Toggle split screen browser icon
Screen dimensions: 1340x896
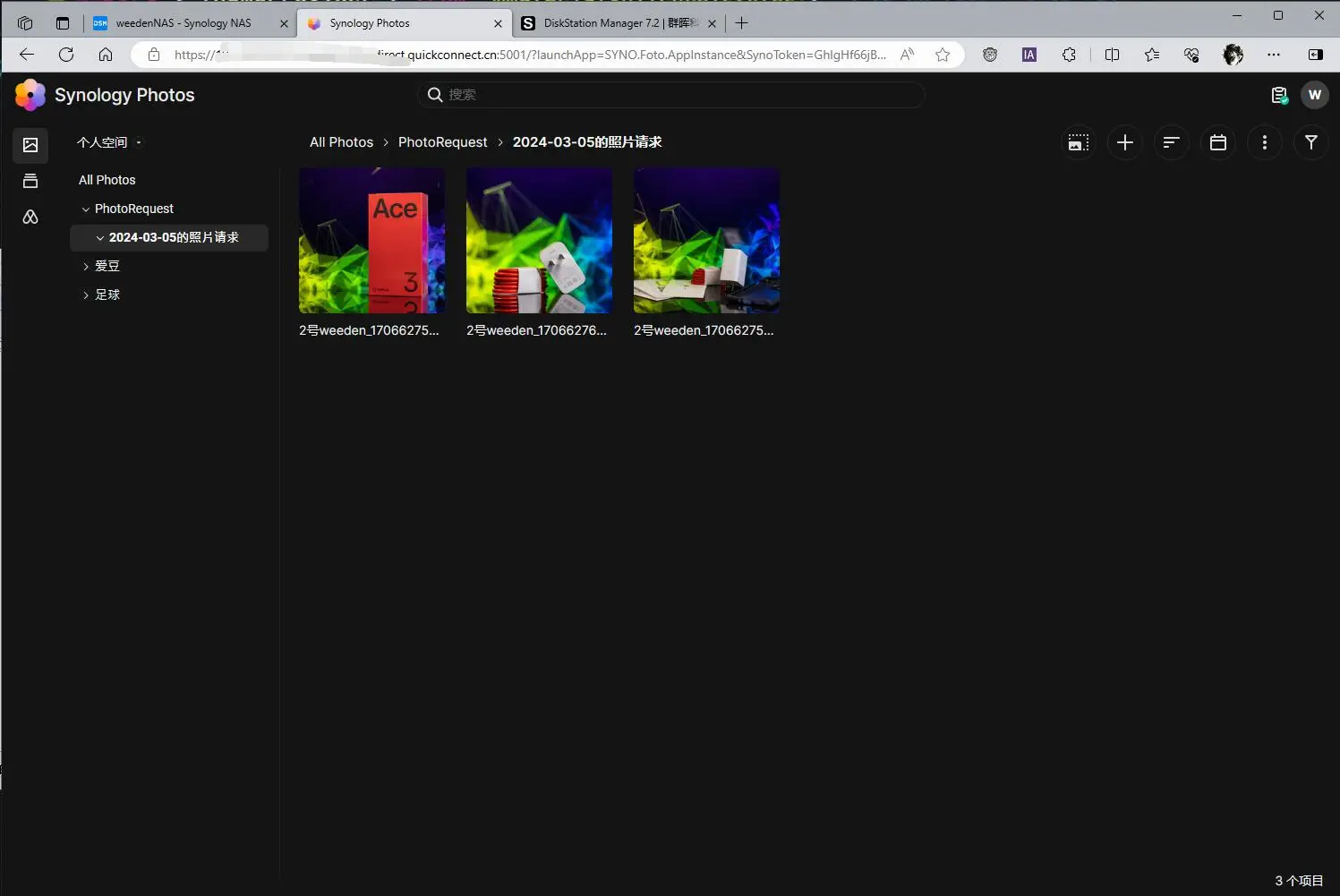tap(1112, 55)
